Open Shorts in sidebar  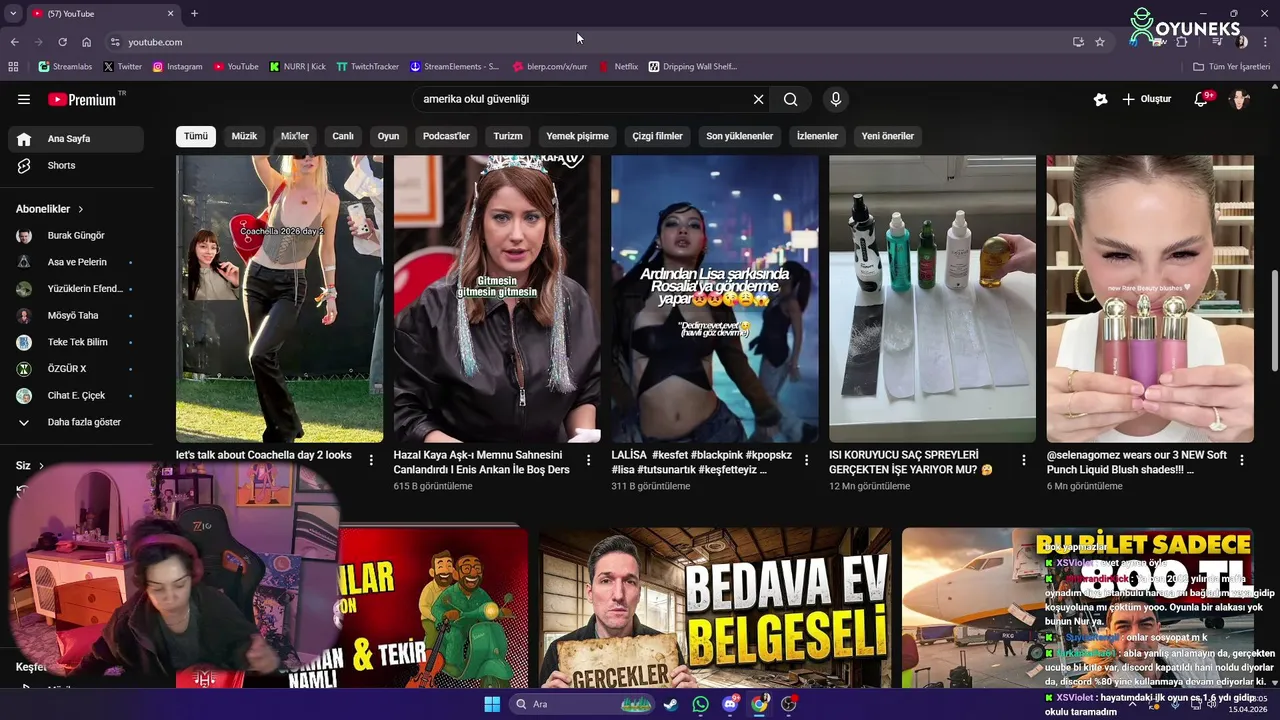point(76,166)
